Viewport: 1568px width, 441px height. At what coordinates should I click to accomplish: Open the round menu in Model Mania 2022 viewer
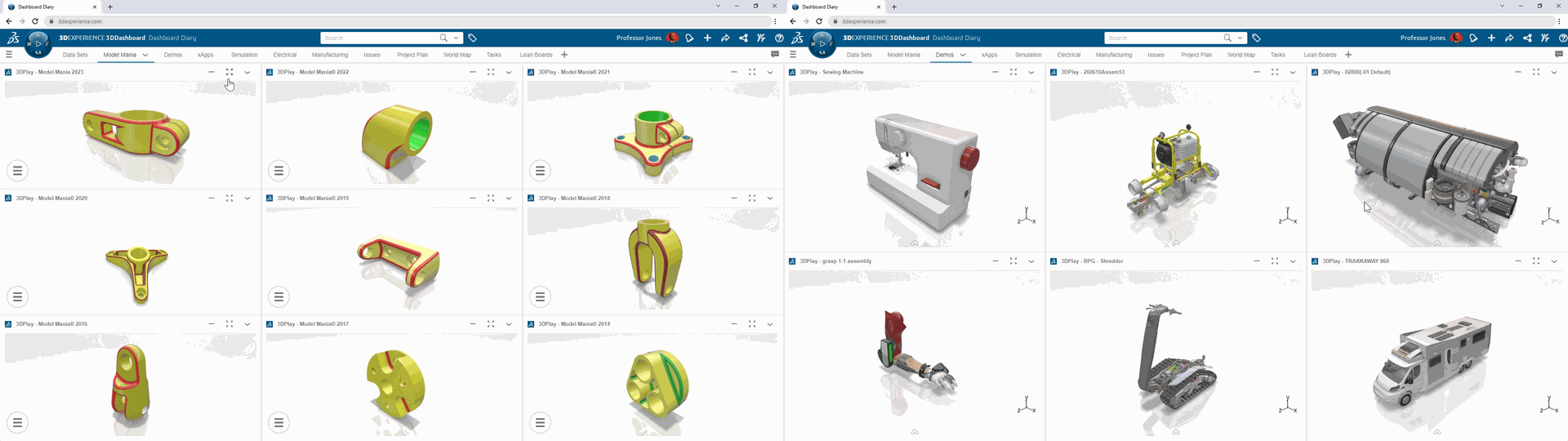click(x=278, y=171)
